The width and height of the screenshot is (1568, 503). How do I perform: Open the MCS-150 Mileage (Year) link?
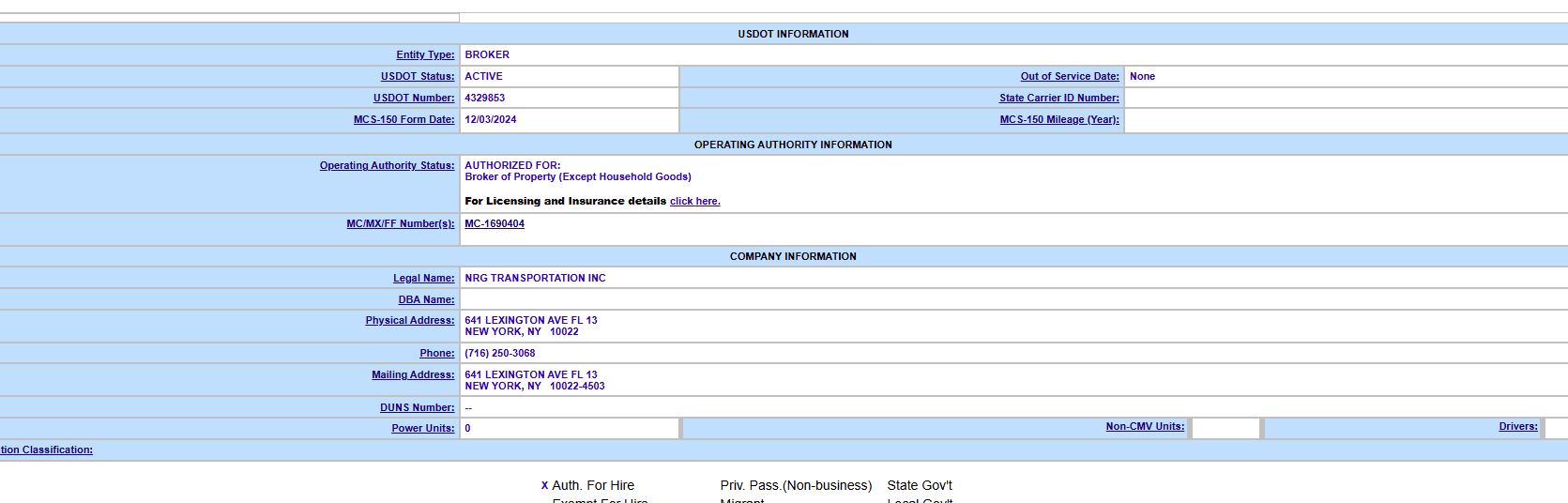1059,120
